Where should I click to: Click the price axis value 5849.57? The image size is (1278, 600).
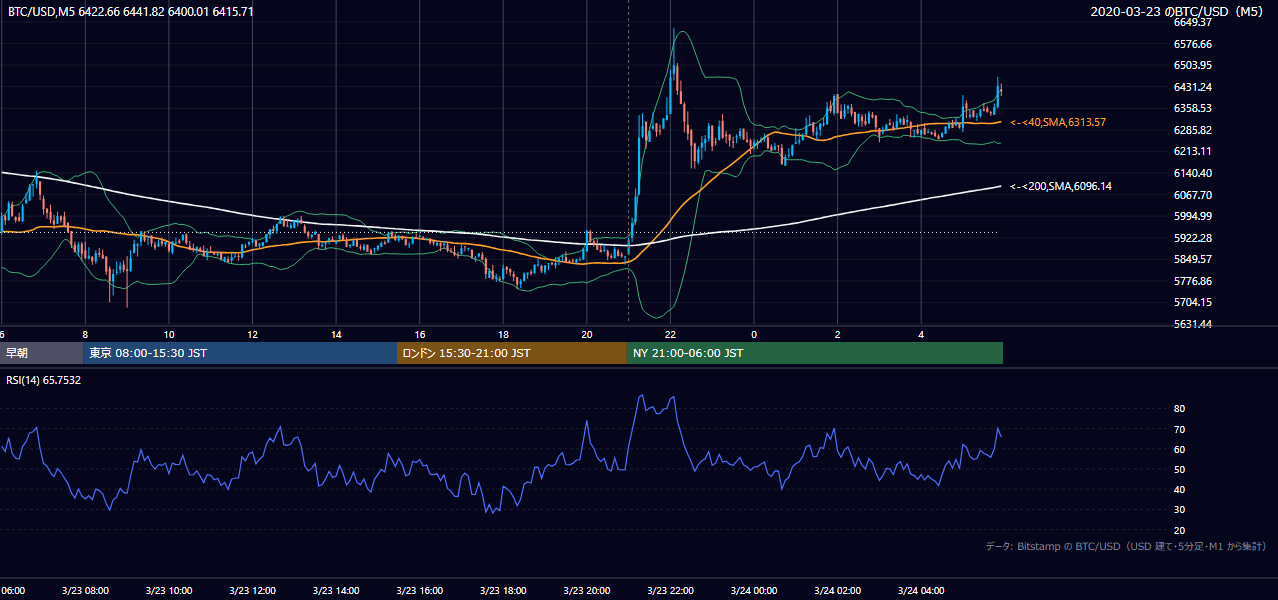click(x=1193, y=259)
